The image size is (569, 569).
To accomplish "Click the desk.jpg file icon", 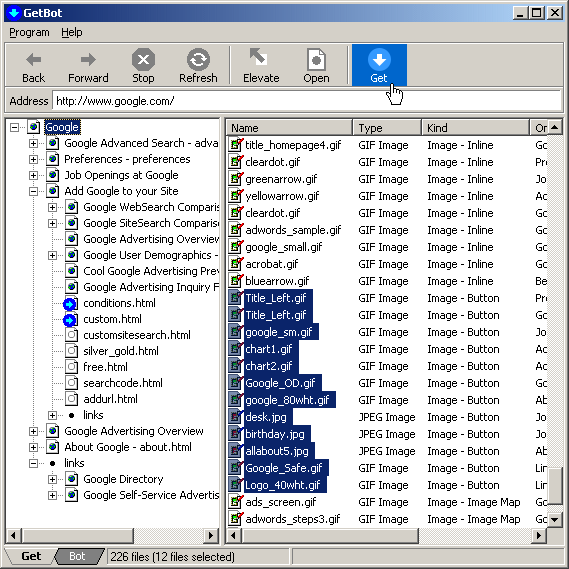I will (236, 417).
